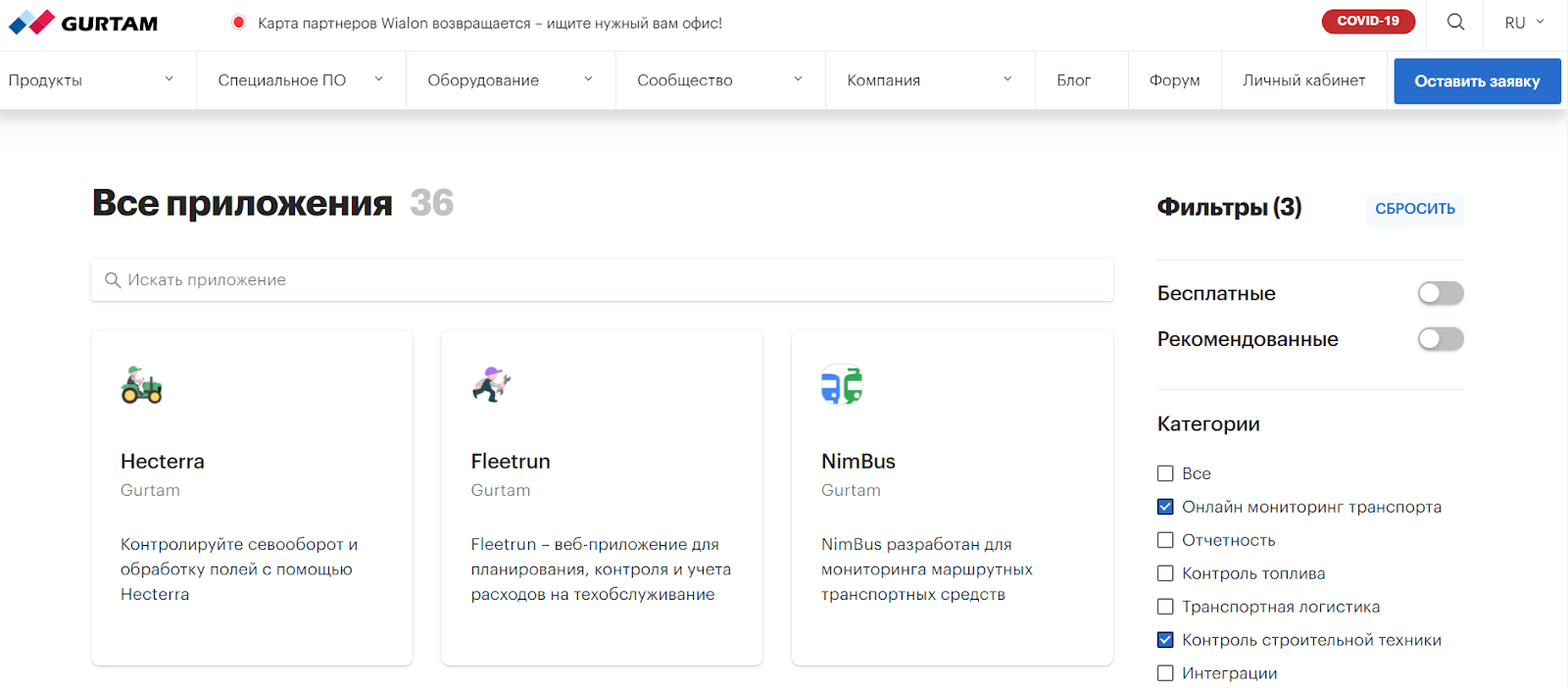Screen dimensions: 1568x688
Task: Reset filters with СБРОСИТЬ button
Action: [x=1414, y=209]
